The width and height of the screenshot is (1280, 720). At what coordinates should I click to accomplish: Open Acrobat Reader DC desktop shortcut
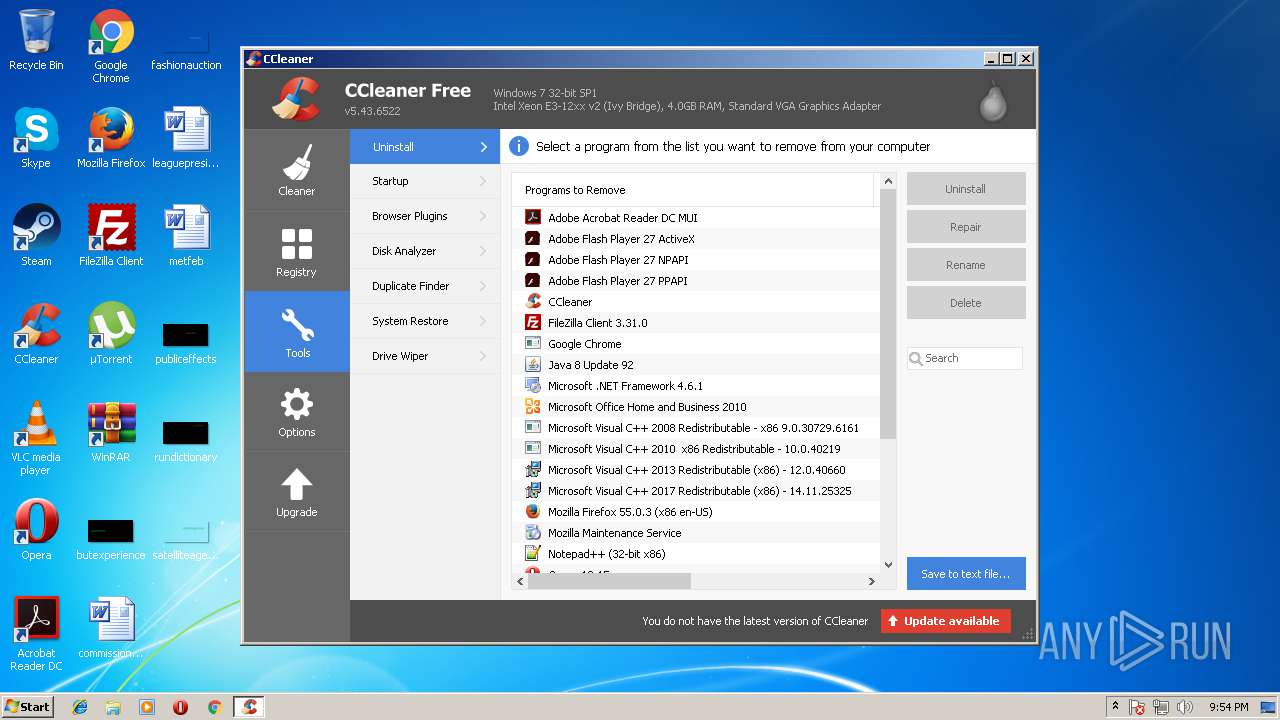tap(36, 634)
